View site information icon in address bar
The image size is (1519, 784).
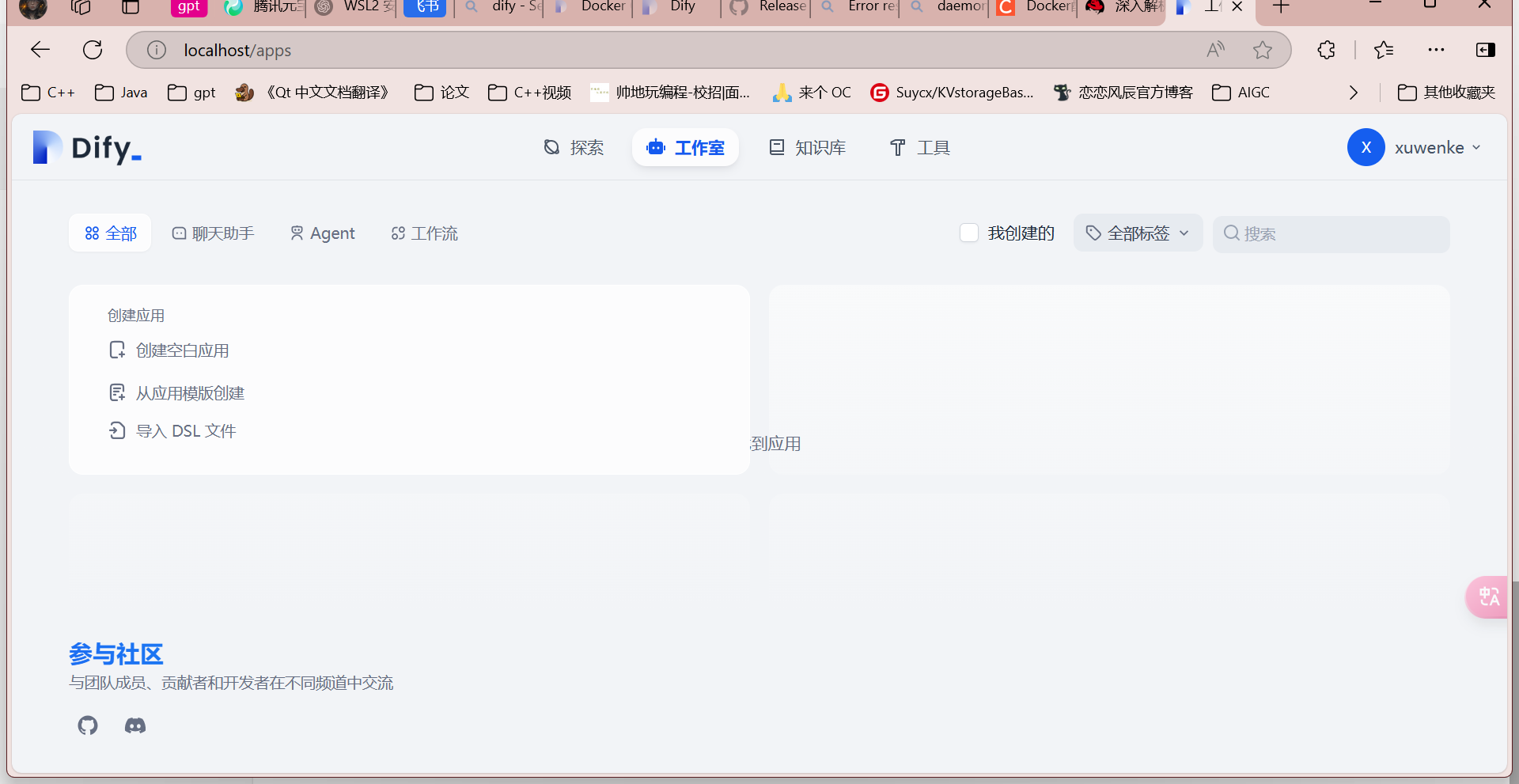point(157,50)
